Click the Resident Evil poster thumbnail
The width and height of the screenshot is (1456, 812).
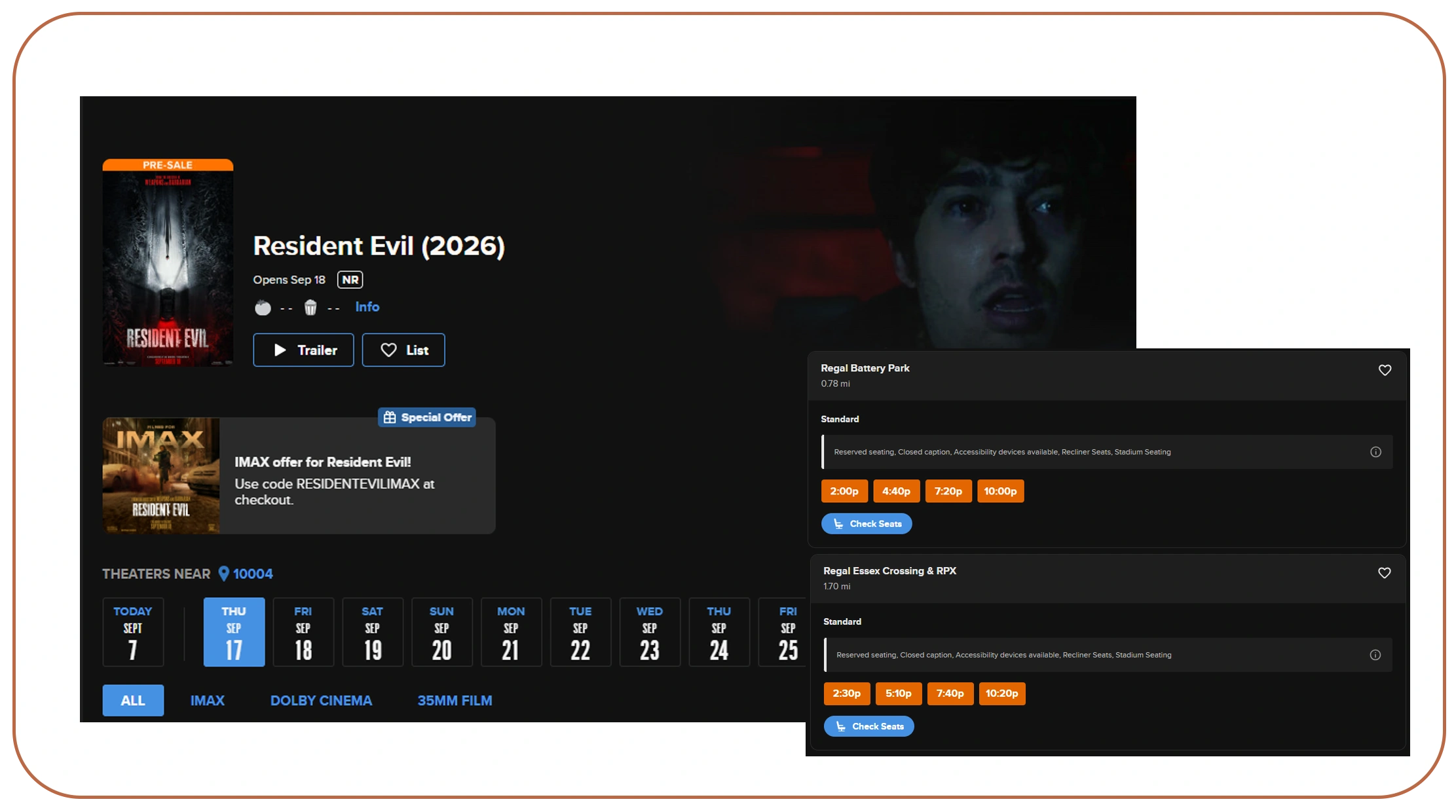tap(168, 263)
